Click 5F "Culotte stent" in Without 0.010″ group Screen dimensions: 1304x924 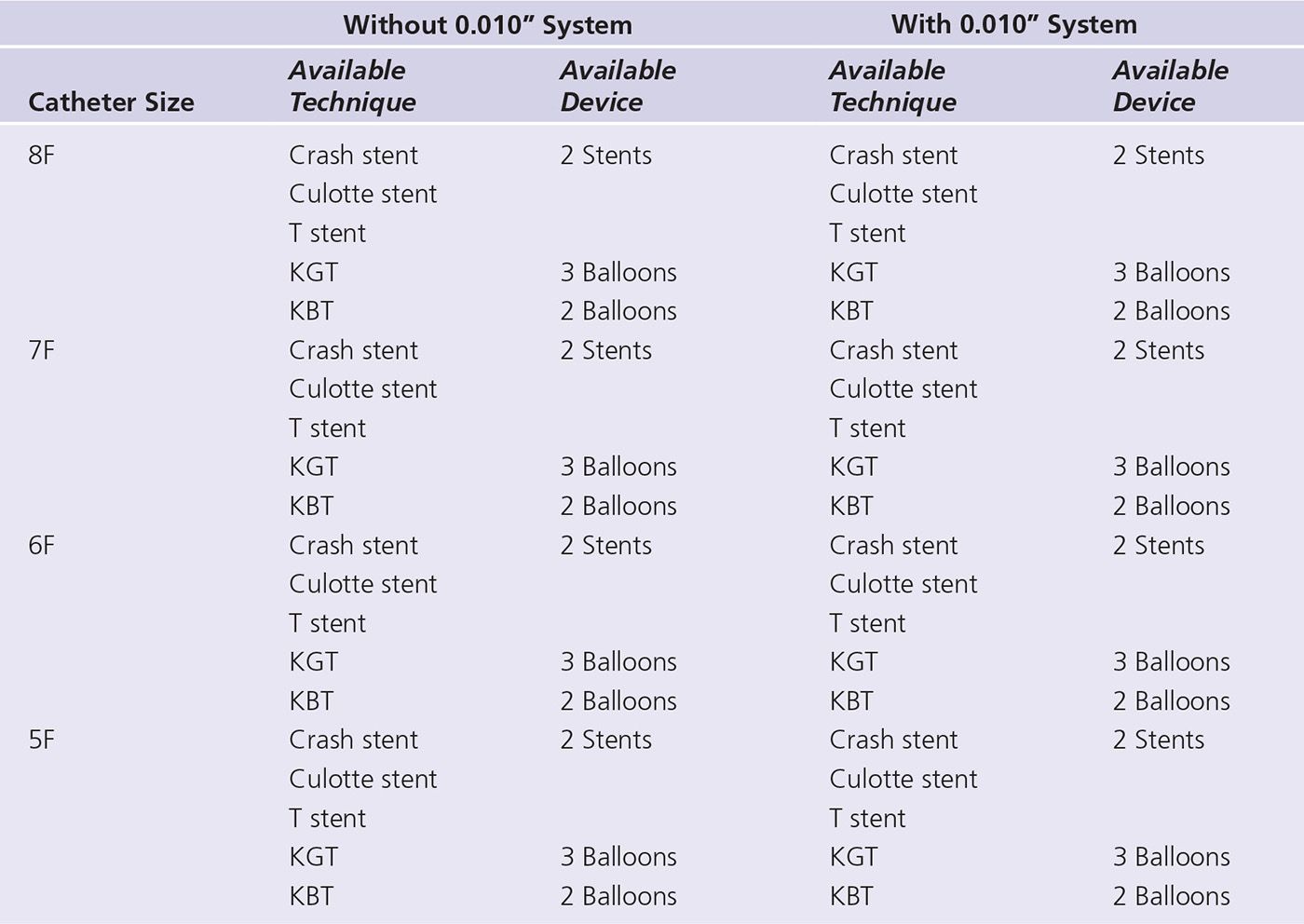click(362, 779)
